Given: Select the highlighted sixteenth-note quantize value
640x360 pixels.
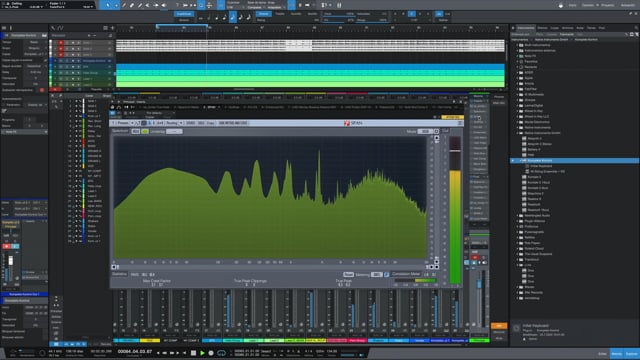Looking at the screenshot, I should [x=233, y=17].
